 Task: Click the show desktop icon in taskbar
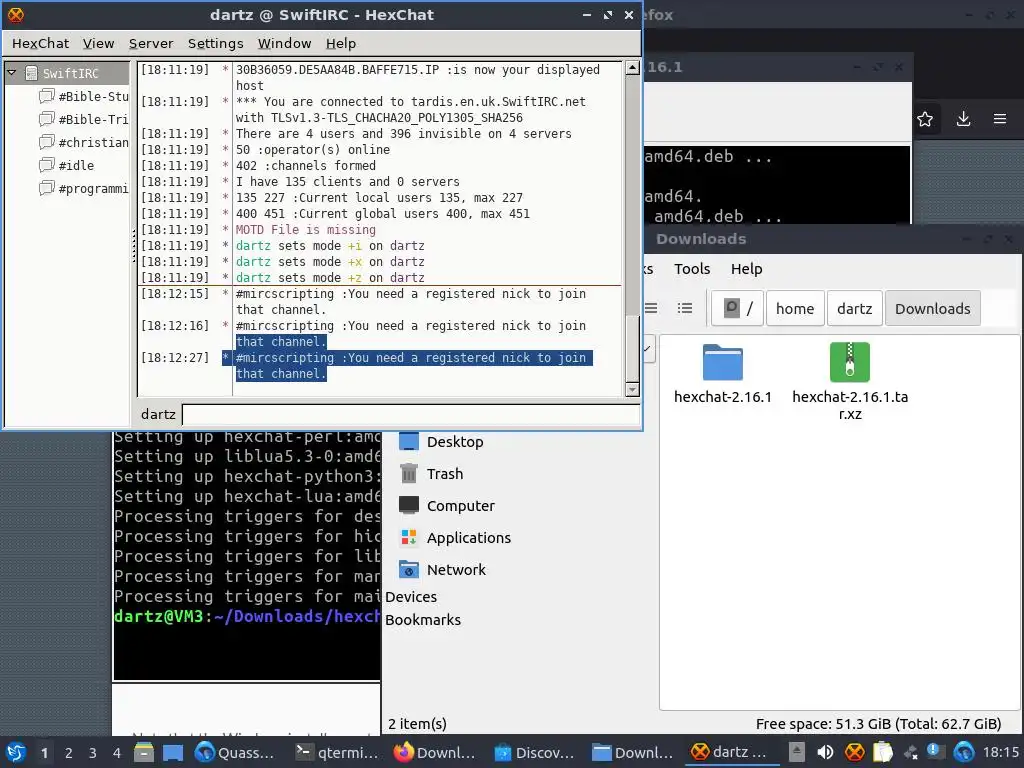point(173,753)
